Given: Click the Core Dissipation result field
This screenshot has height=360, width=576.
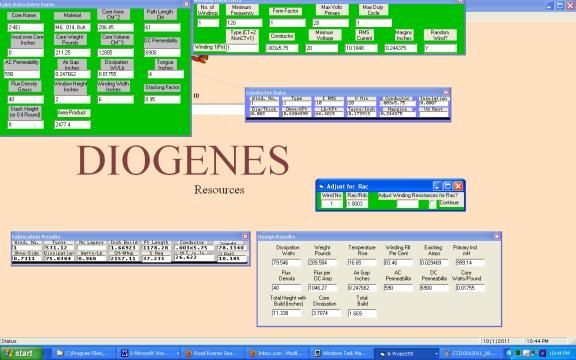Looking at the screenshot, I should click(326, 313).
